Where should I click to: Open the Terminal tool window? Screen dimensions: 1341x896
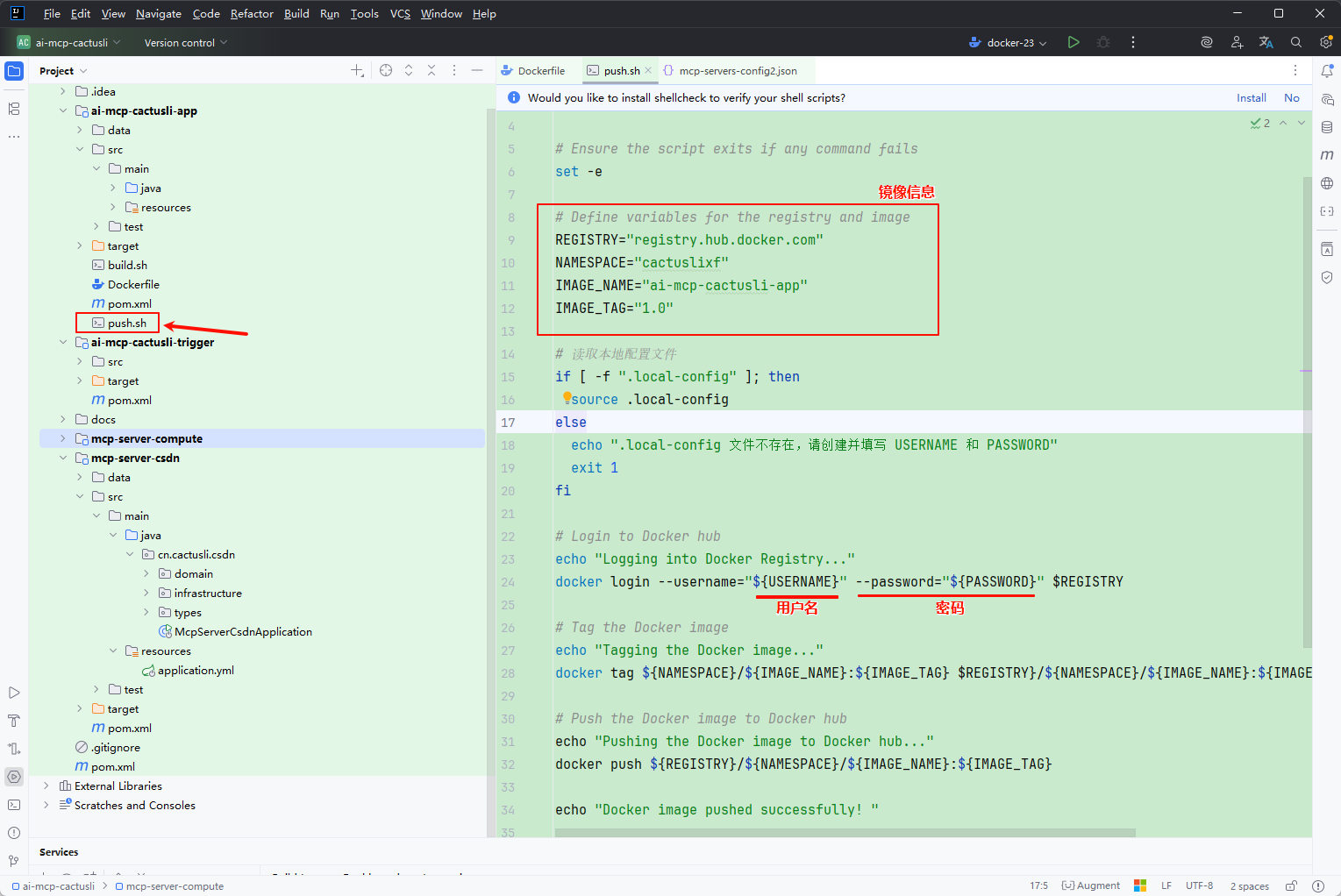[14, 805]
